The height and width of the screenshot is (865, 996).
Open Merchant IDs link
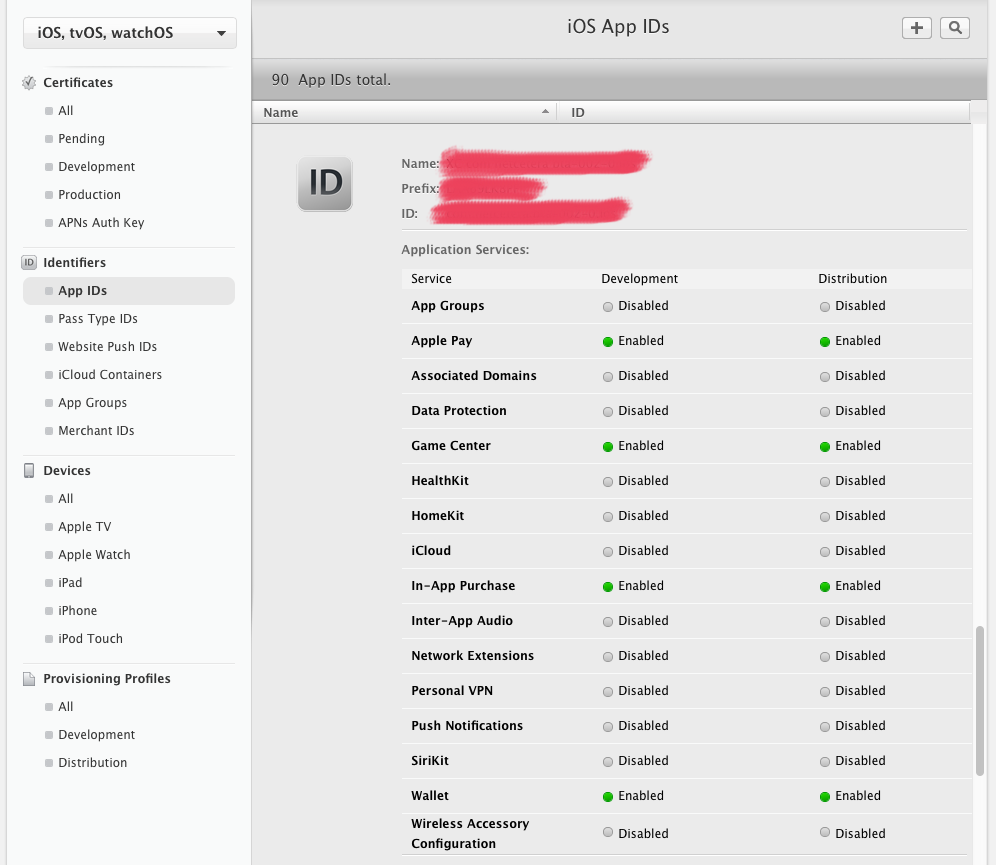[96, 431]
